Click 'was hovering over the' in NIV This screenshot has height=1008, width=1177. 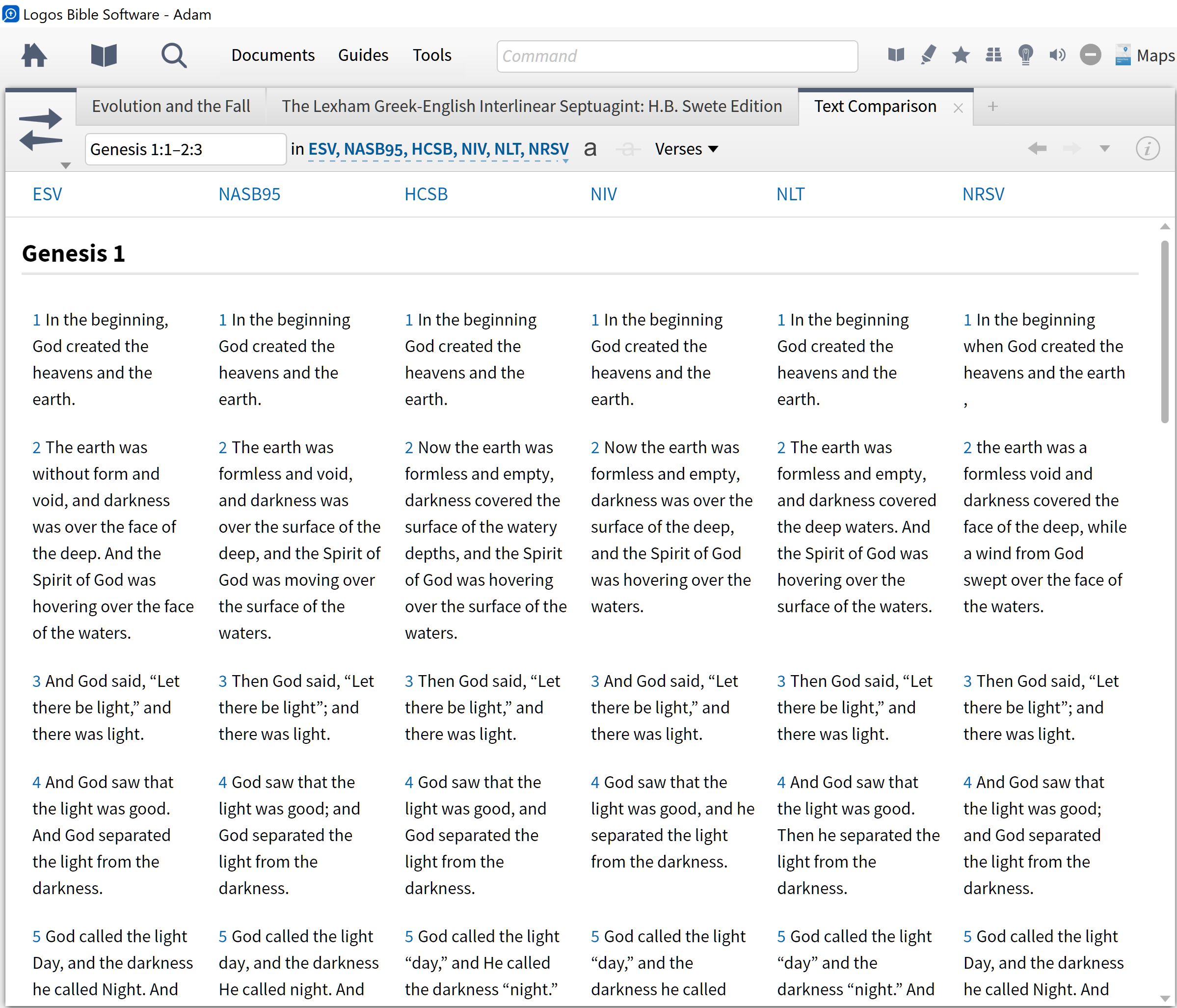pyautogui.click(x=671, y=580)
